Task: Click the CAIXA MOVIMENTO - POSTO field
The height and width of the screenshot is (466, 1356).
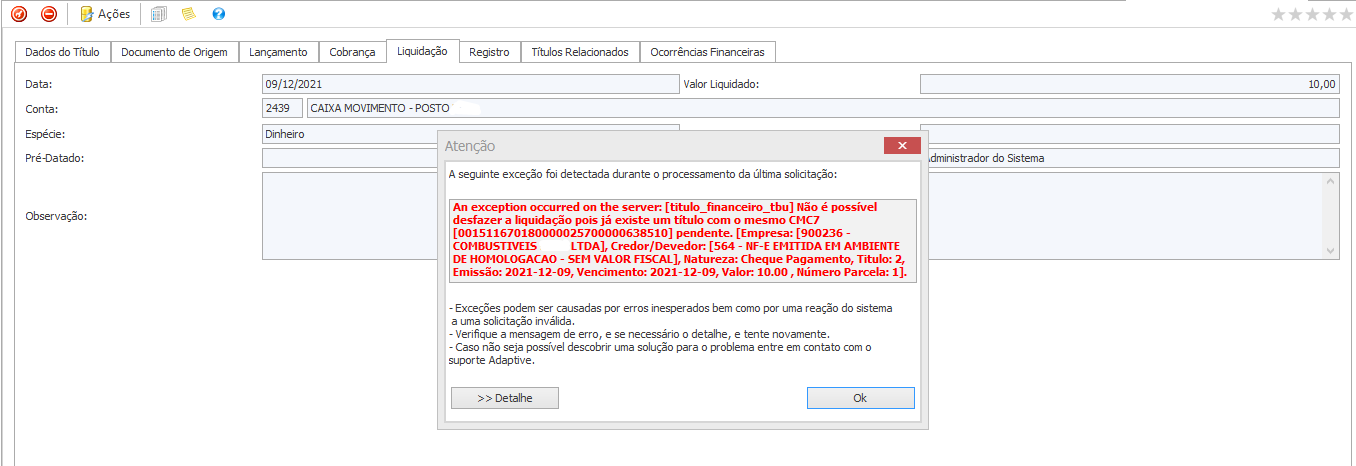Action: (x=822, y=108)
